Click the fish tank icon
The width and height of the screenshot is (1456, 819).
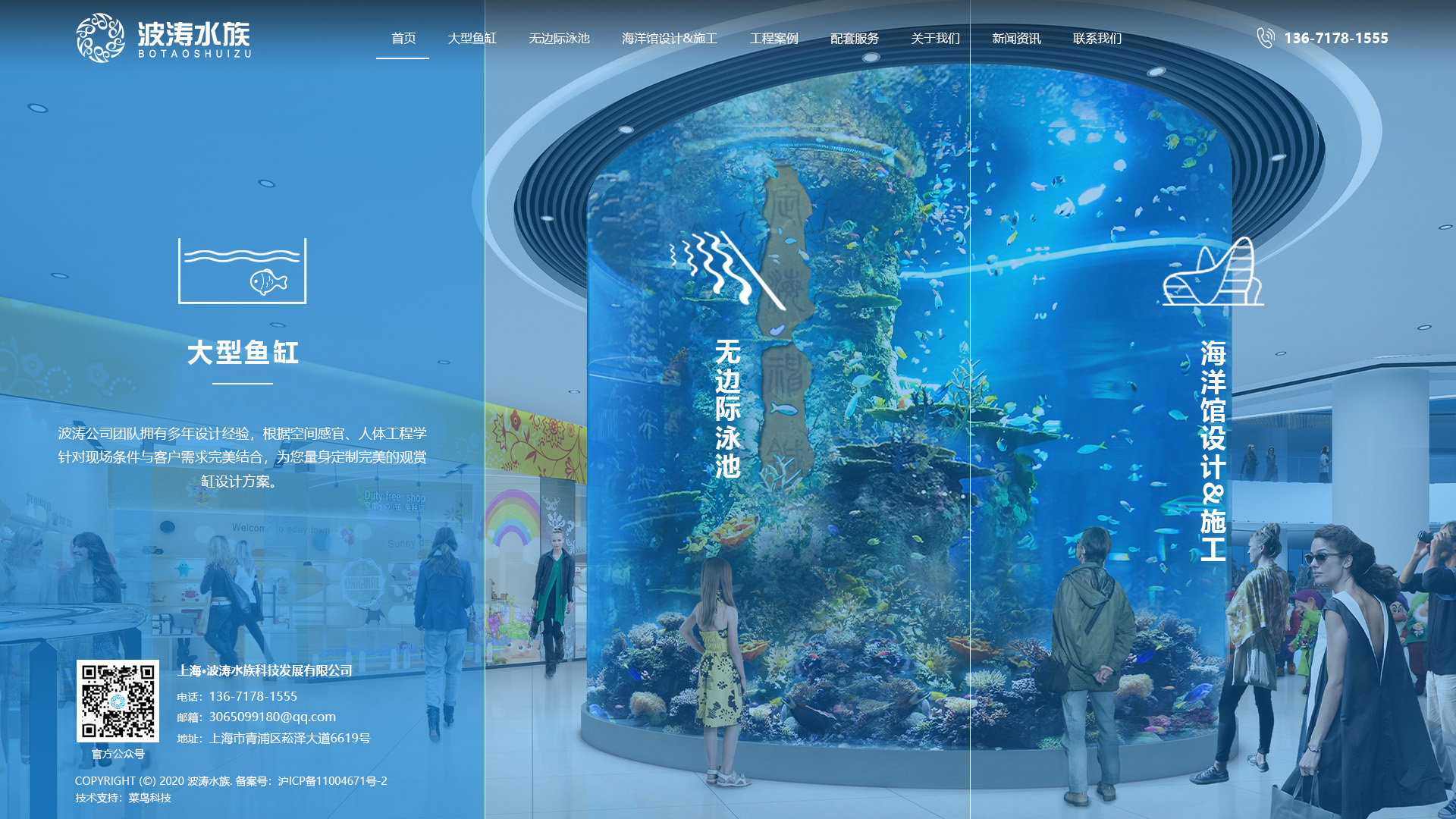(243, 271)
